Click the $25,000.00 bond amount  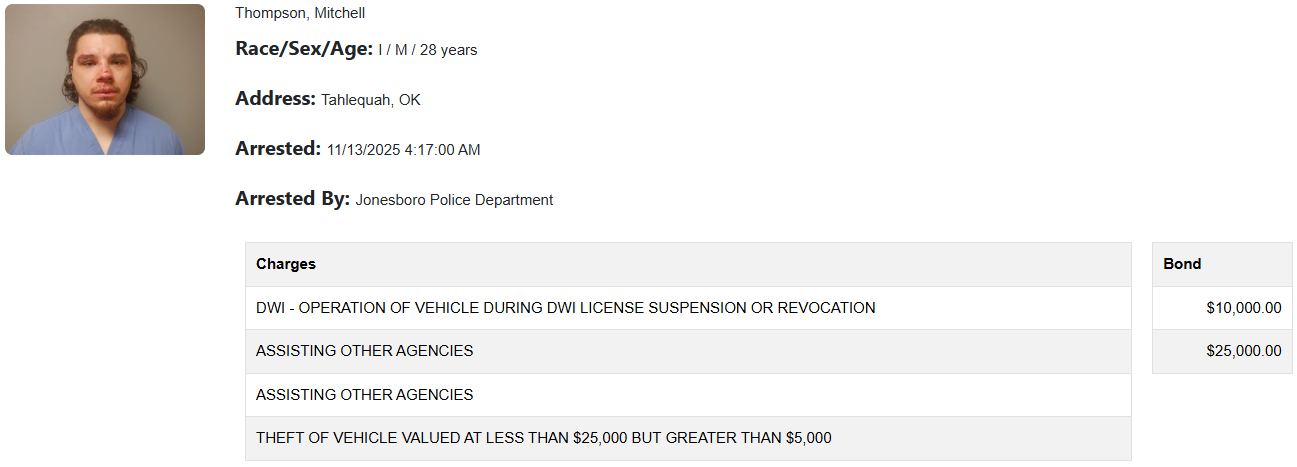(x=1243, y=351)
